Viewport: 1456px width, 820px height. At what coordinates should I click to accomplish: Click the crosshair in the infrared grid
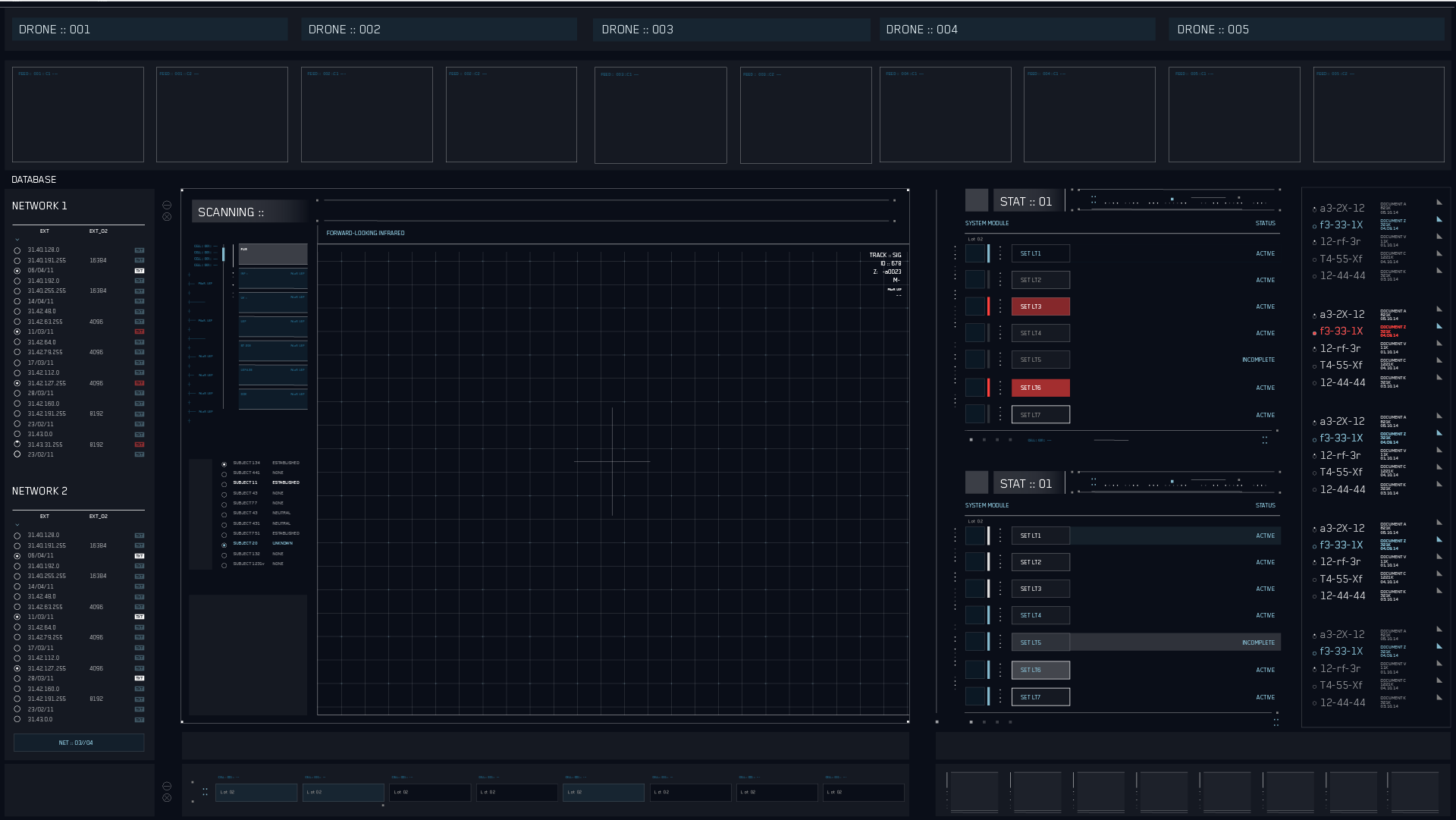(x=612, y=461)
